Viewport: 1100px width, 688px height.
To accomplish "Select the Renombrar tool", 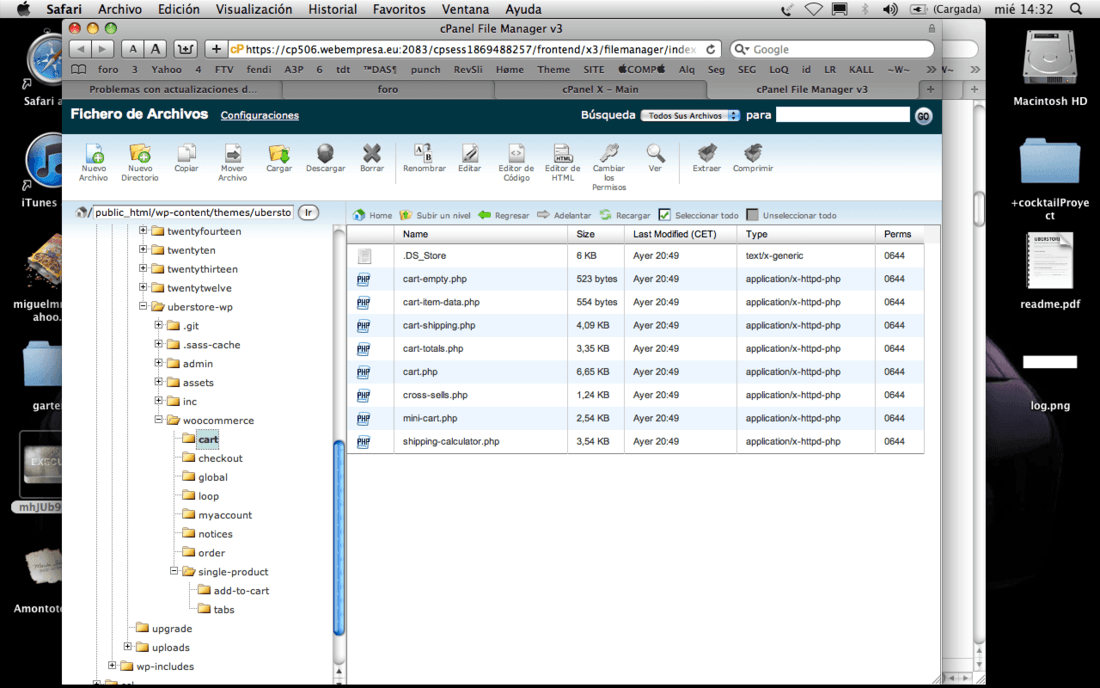I will 424,158.
